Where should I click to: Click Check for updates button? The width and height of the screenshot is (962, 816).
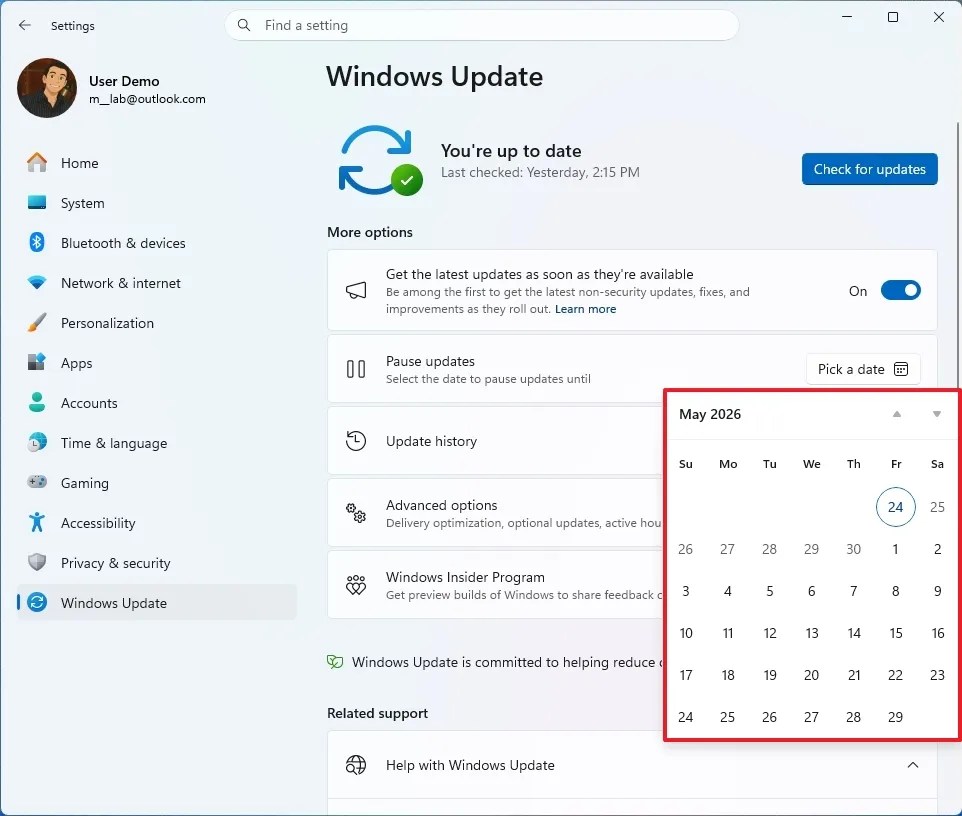(x=869, y=169)
